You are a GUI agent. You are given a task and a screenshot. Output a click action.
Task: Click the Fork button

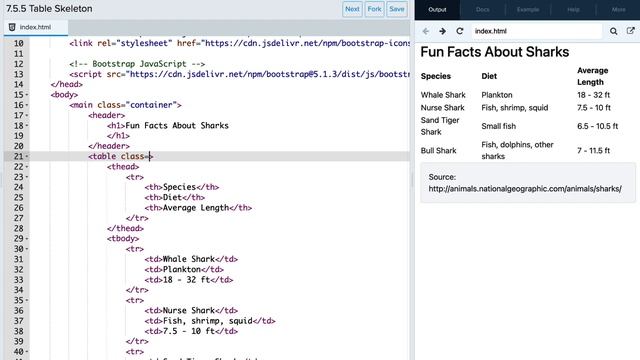coord(374,9)
